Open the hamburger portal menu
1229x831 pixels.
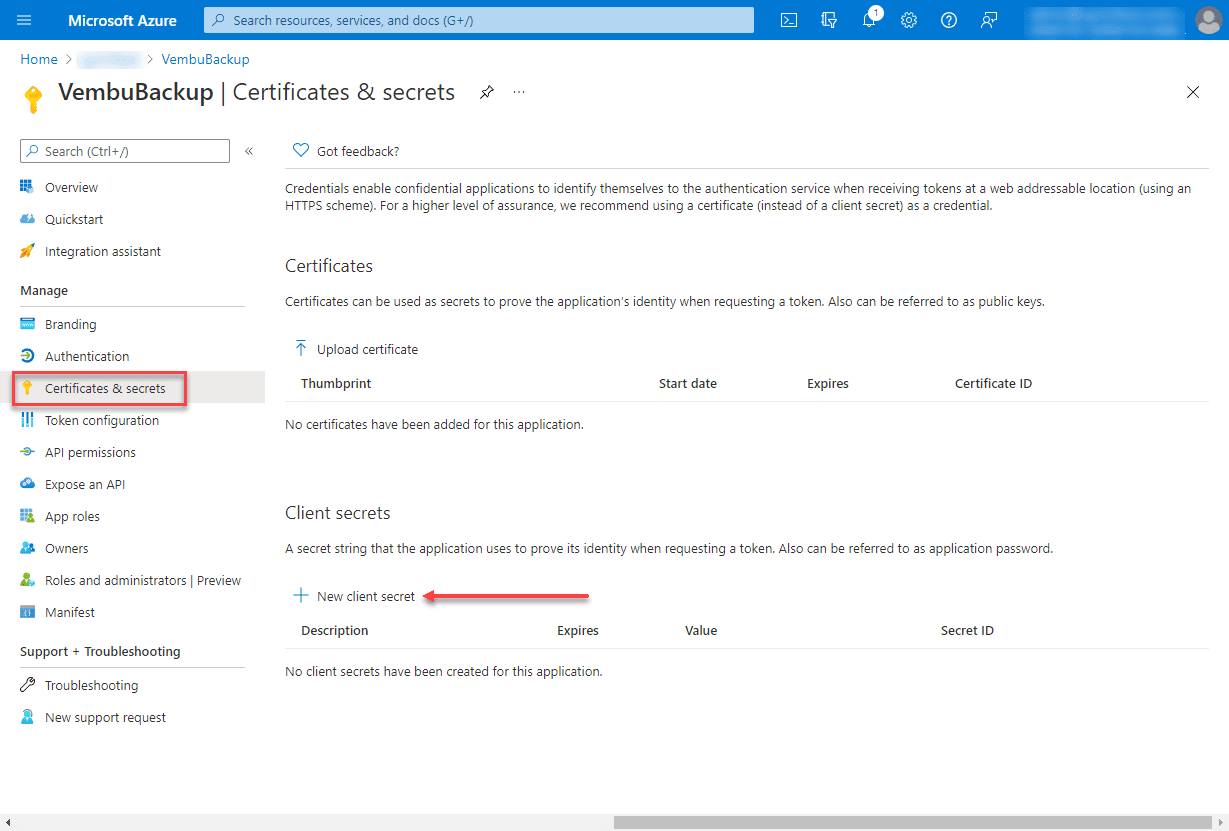click(25, 20)
